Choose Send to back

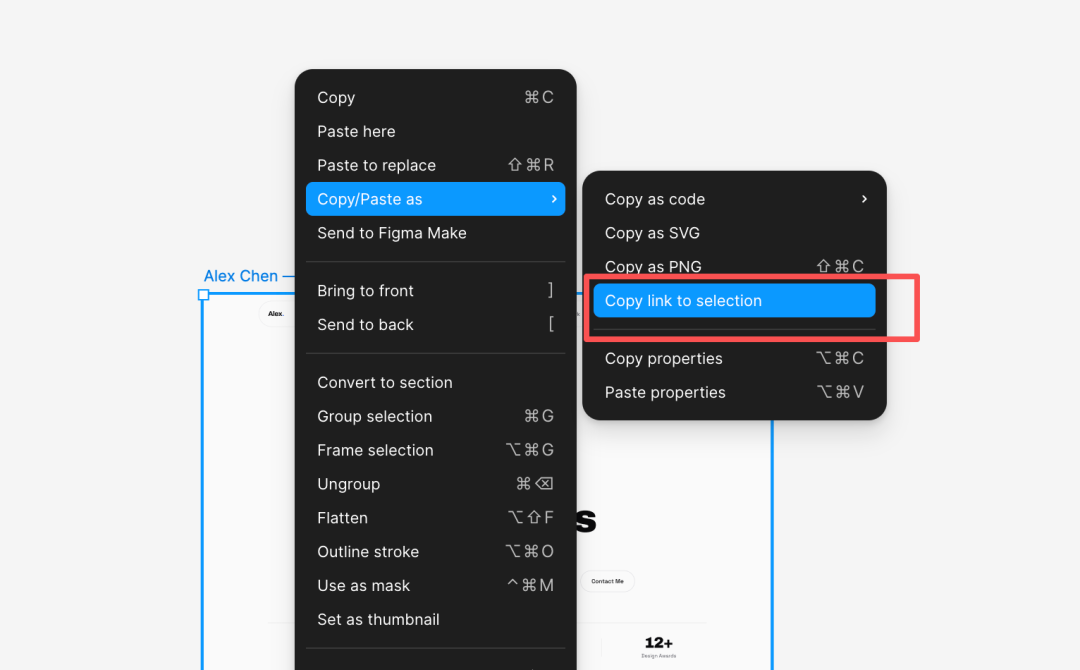[x=435, y=324]
